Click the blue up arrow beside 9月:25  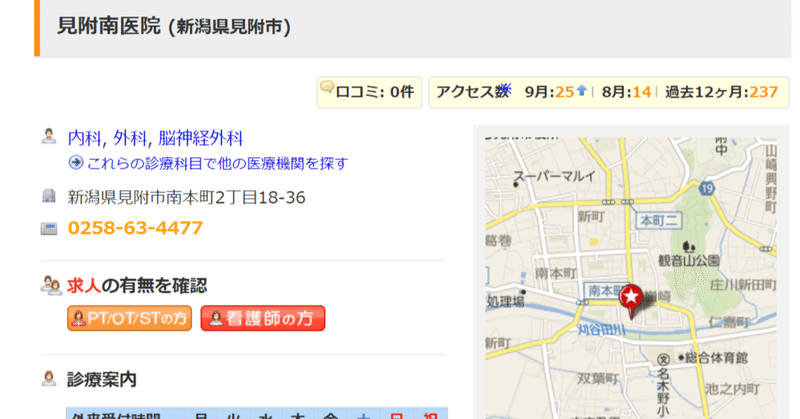pyautogui.click(x=581, y=91)
